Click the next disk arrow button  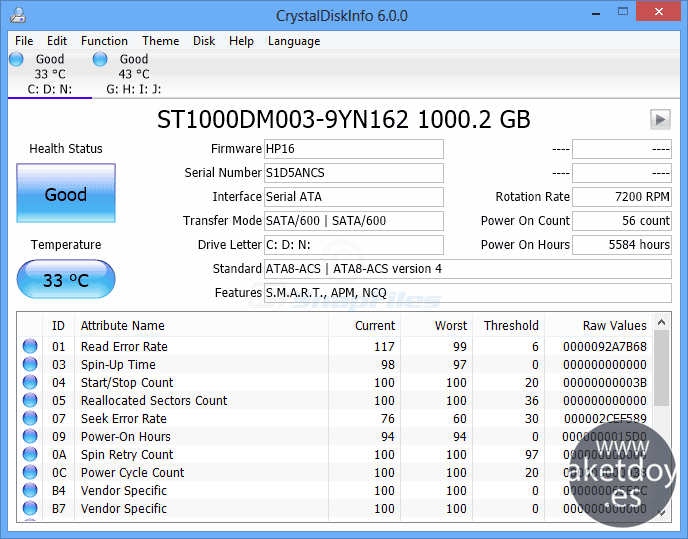coord(660,119)
